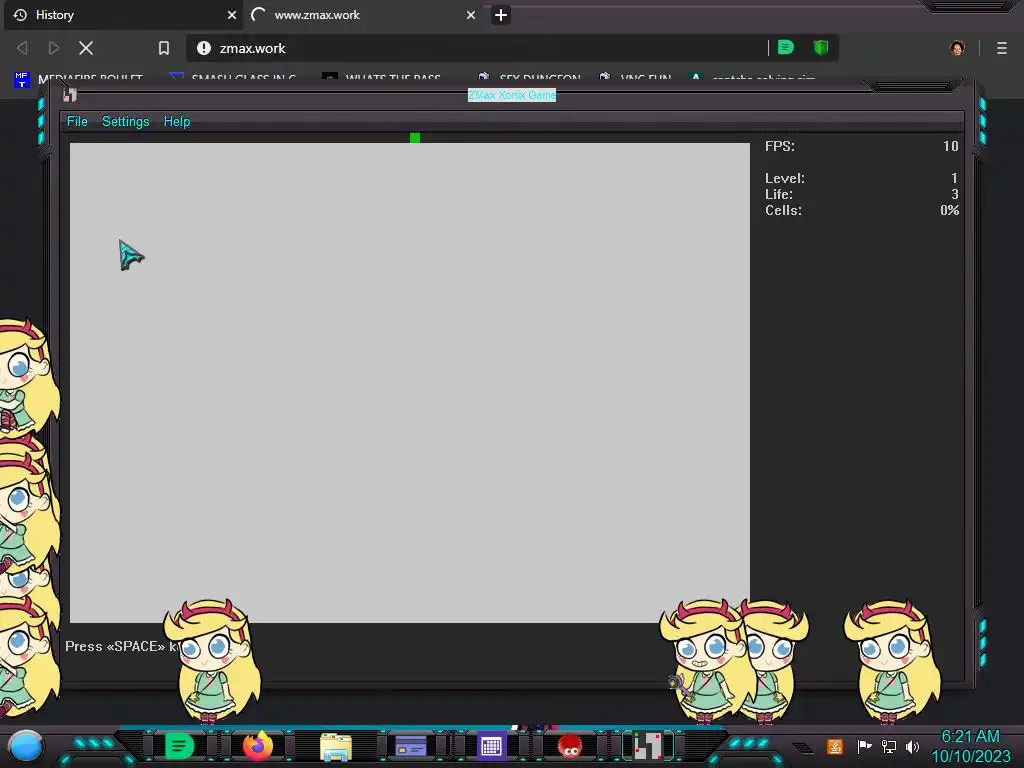This screenshot has width=1024, height=768.
Task: Close the www.zmax.work tab
Action: [x=471, y=15]
